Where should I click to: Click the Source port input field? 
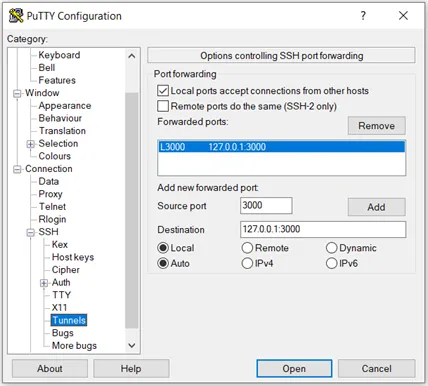click(x=266, y=205)
